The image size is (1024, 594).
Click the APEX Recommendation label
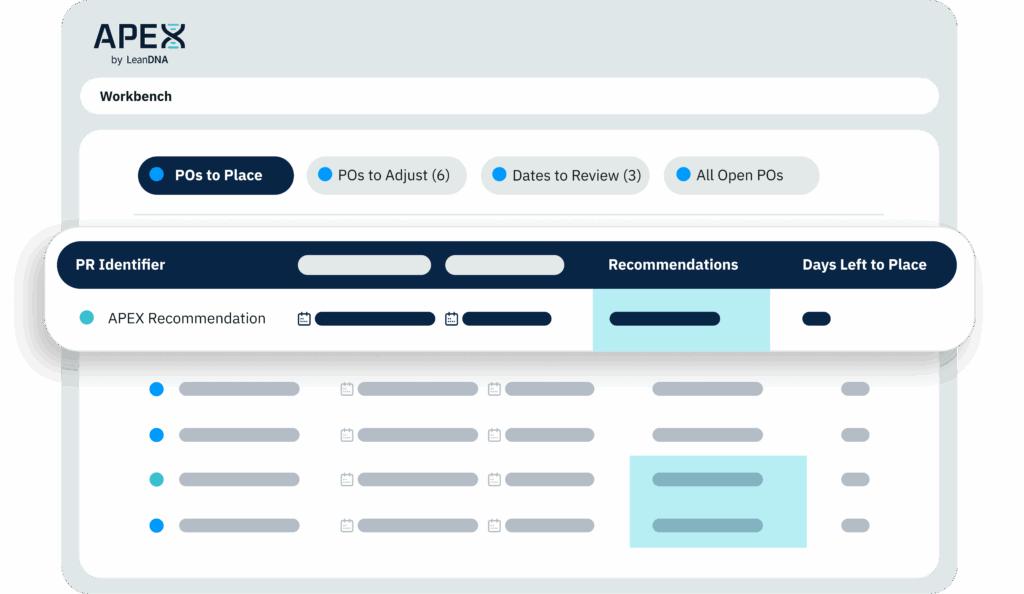[188, 318]
